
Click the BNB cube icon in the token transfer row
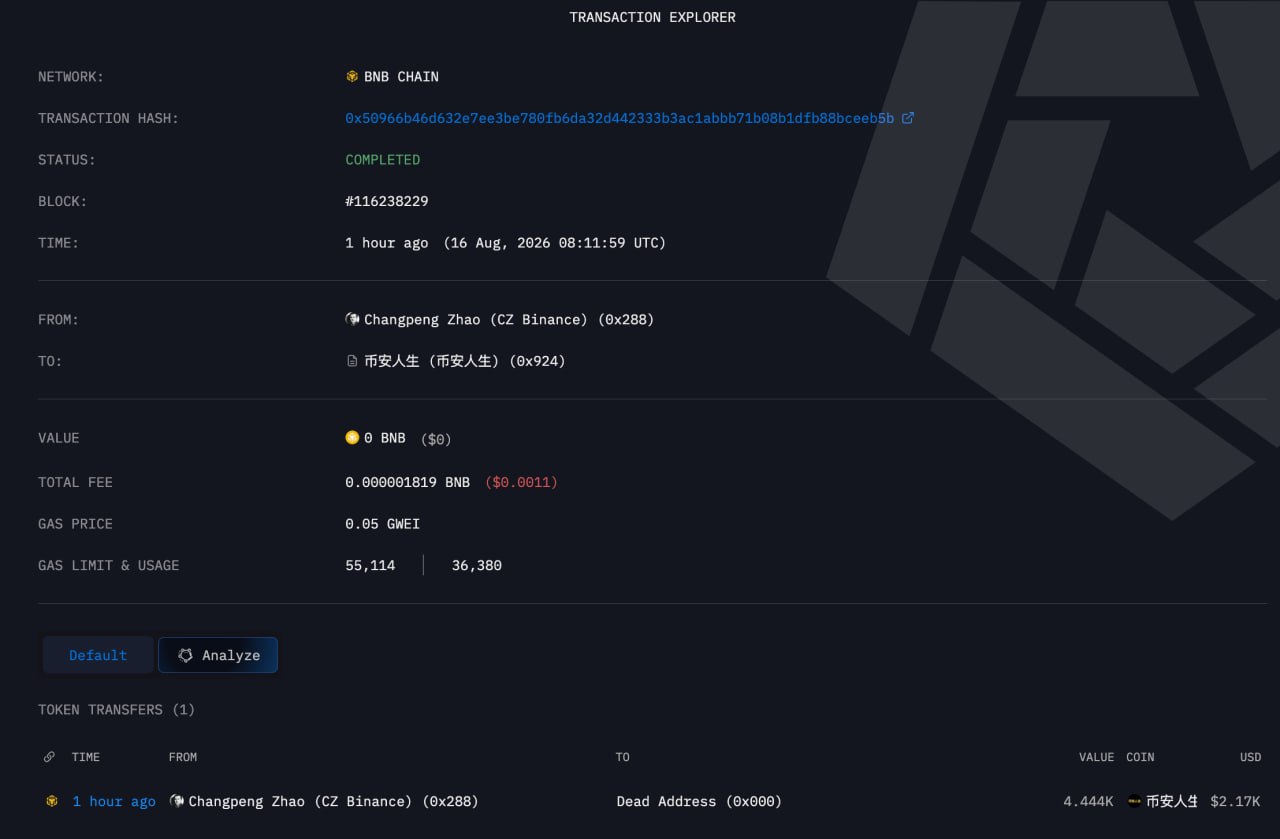52,801
